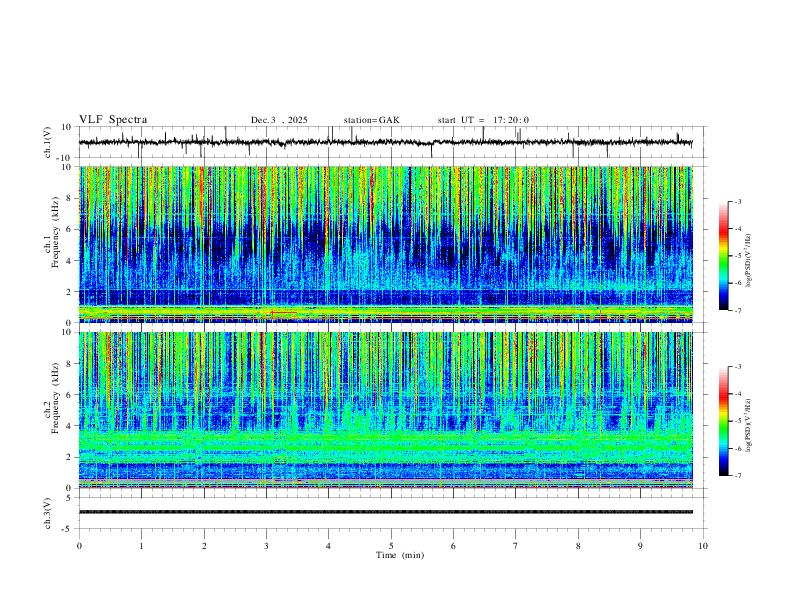Screen dimensions: 792x612
Task: Click time-axis tick label "0"
Action: (79, 546)
